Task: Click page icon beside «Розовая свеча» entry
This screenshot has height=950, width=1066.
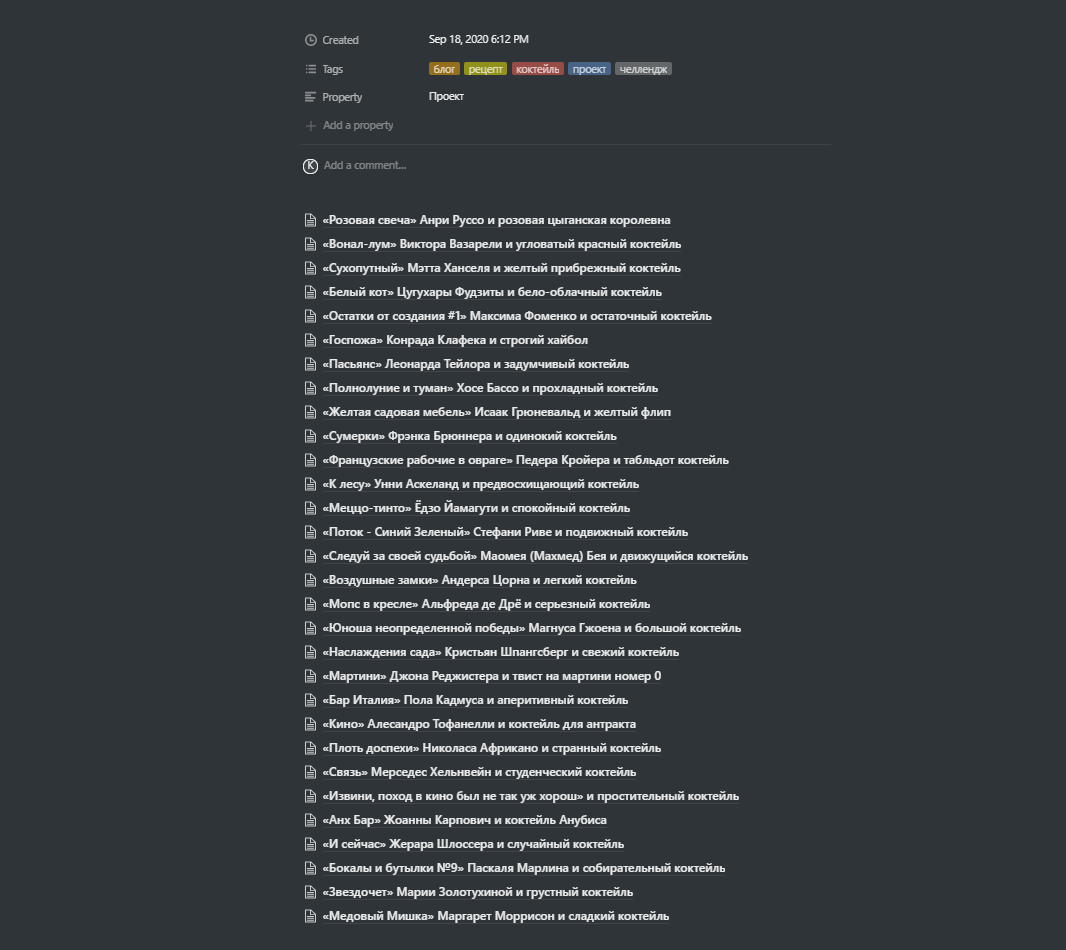Action: 311,220
